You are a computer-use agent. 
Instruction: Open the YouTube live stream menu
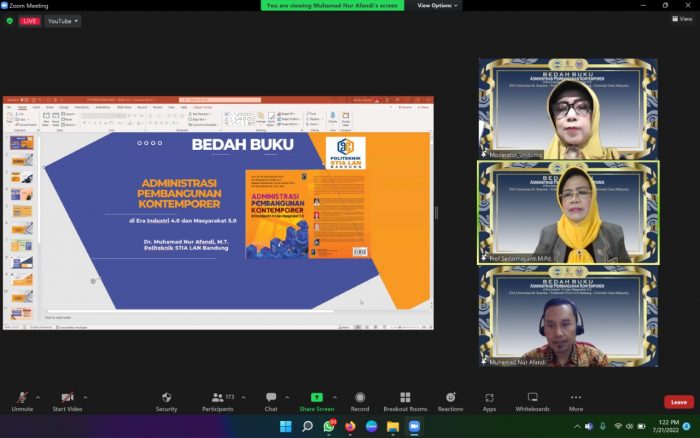(63, 20)
